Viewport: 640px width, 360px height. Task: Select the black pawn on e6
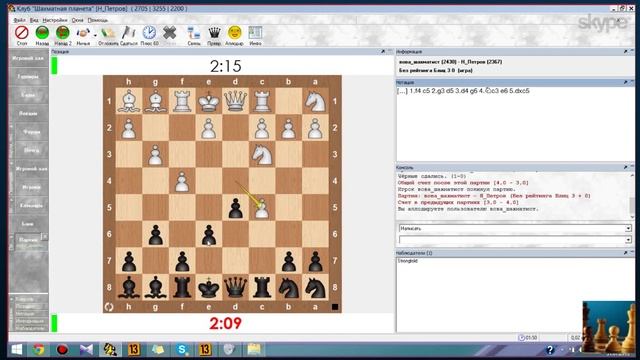pyautogui.click(x=209, y=234)
